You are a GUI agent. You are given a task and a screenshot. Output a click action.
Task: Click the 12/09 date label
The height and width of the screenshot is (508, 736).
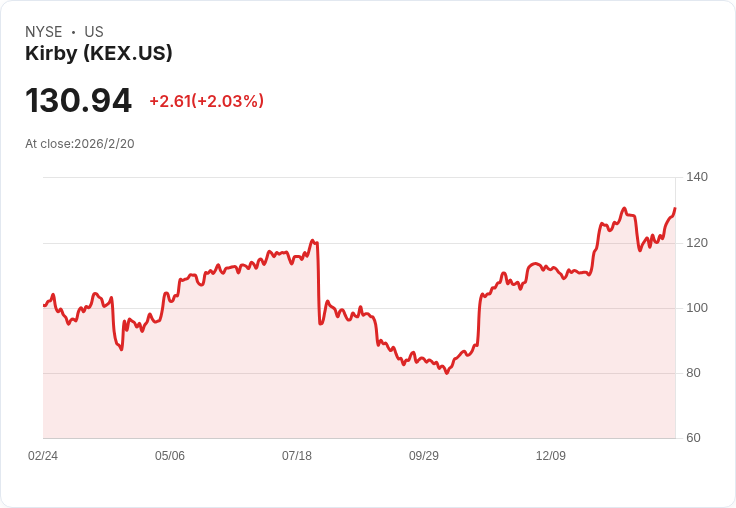pyautogui.click(x=551, y=456)
